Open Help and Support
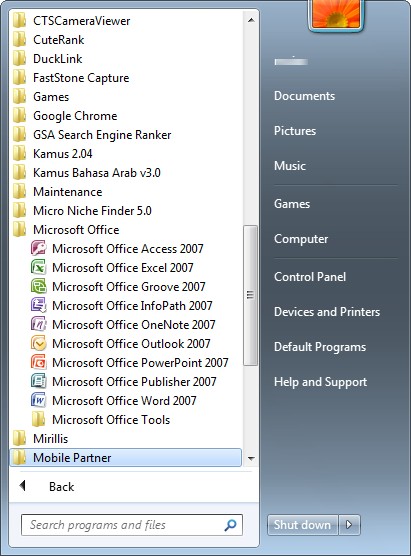 click(320, 382)
